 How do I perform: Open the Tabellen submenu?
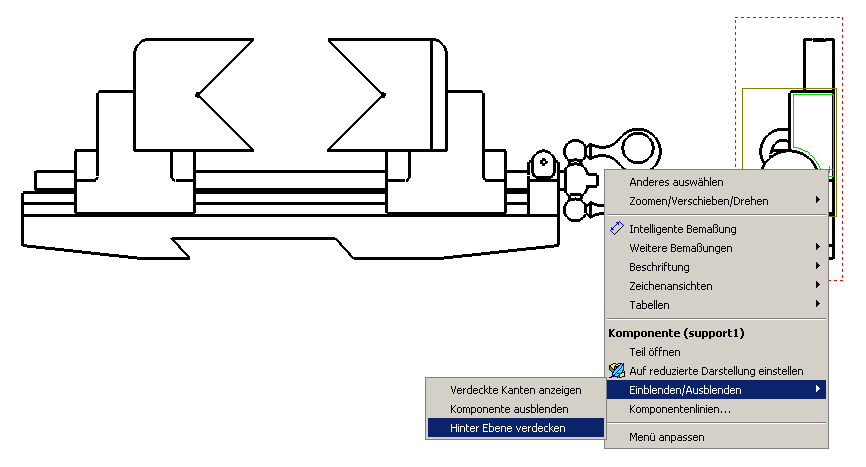coord(716,305)
